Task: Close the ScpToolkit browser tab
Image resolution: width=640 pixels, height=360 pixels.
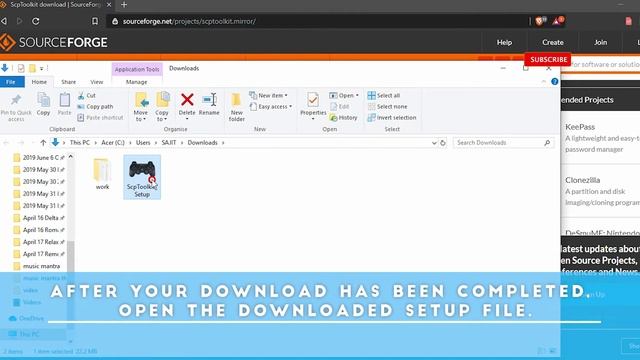Action: pyautogui.click(x=109, y=5)
